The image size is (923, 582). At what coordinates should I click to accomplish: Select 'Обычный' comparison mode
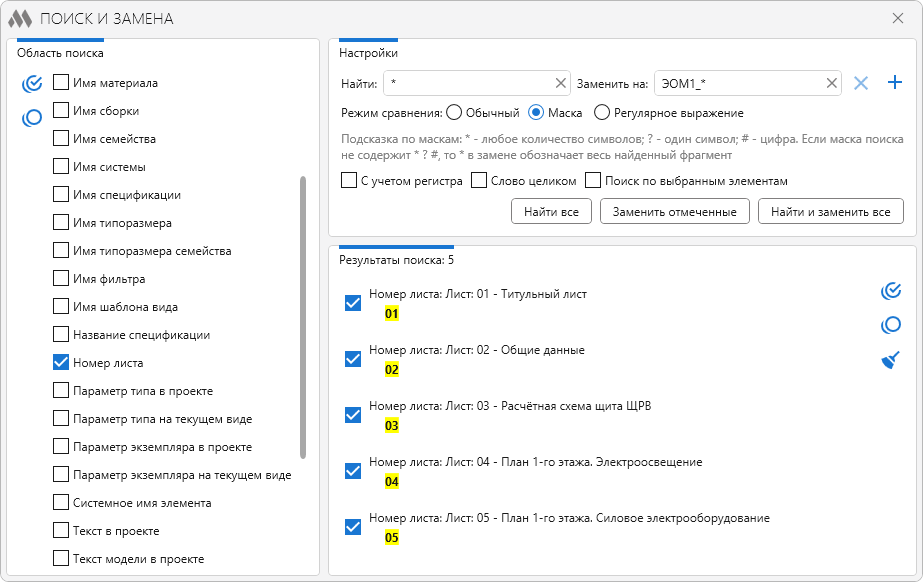[454, 113]
